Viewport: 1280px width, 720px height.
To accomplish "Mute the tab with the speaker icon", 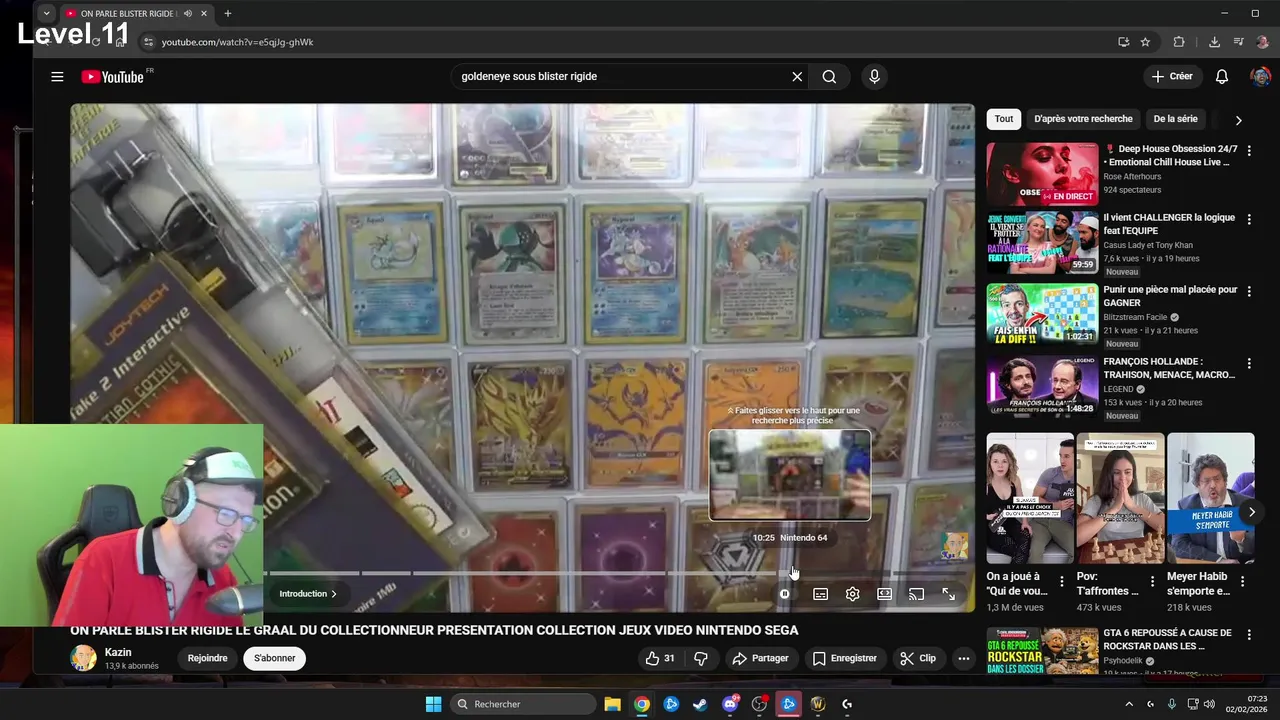I will [x=188, y=14].
